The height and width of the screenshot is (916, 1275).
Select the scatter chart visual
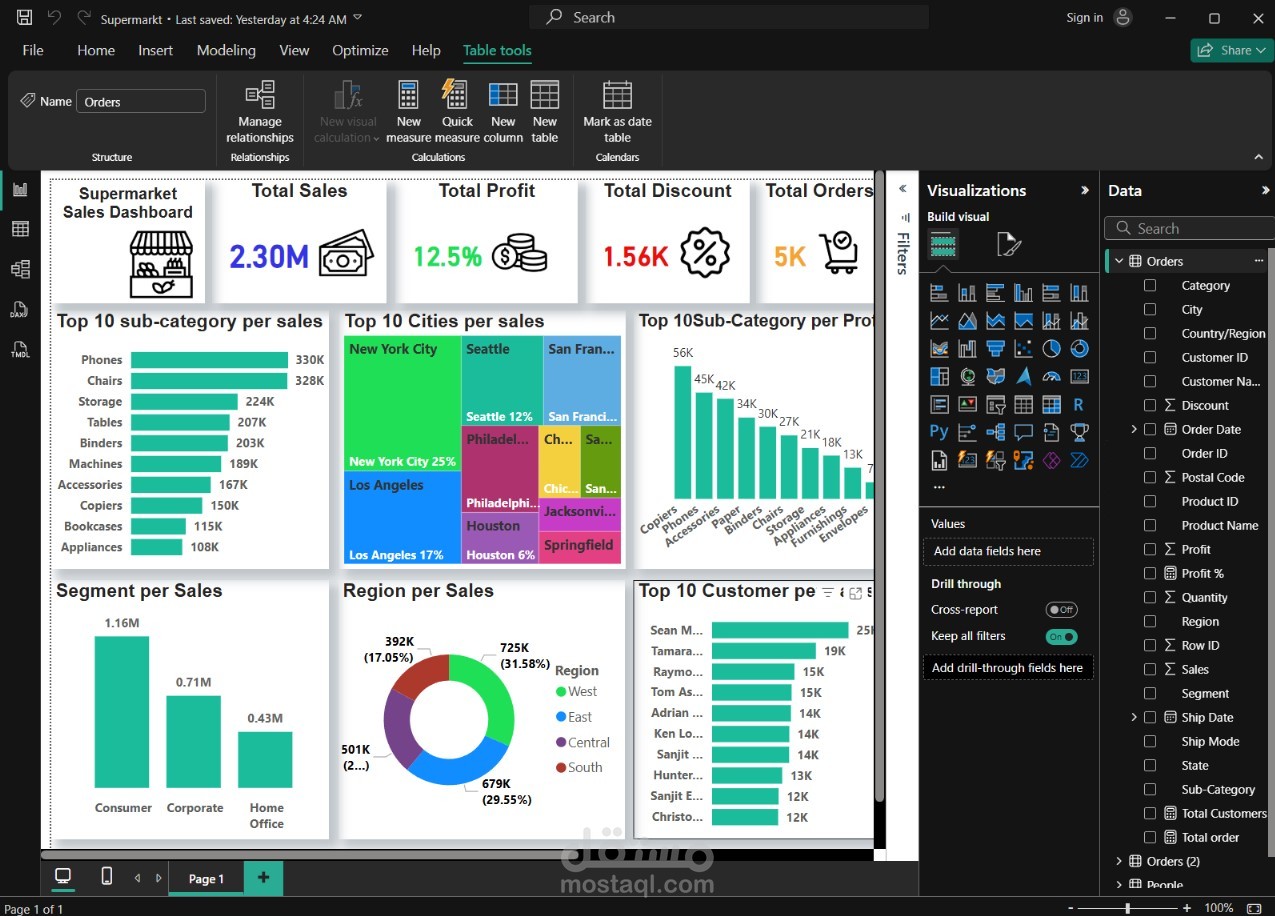pyautogui.click(x=1023, y=349)
